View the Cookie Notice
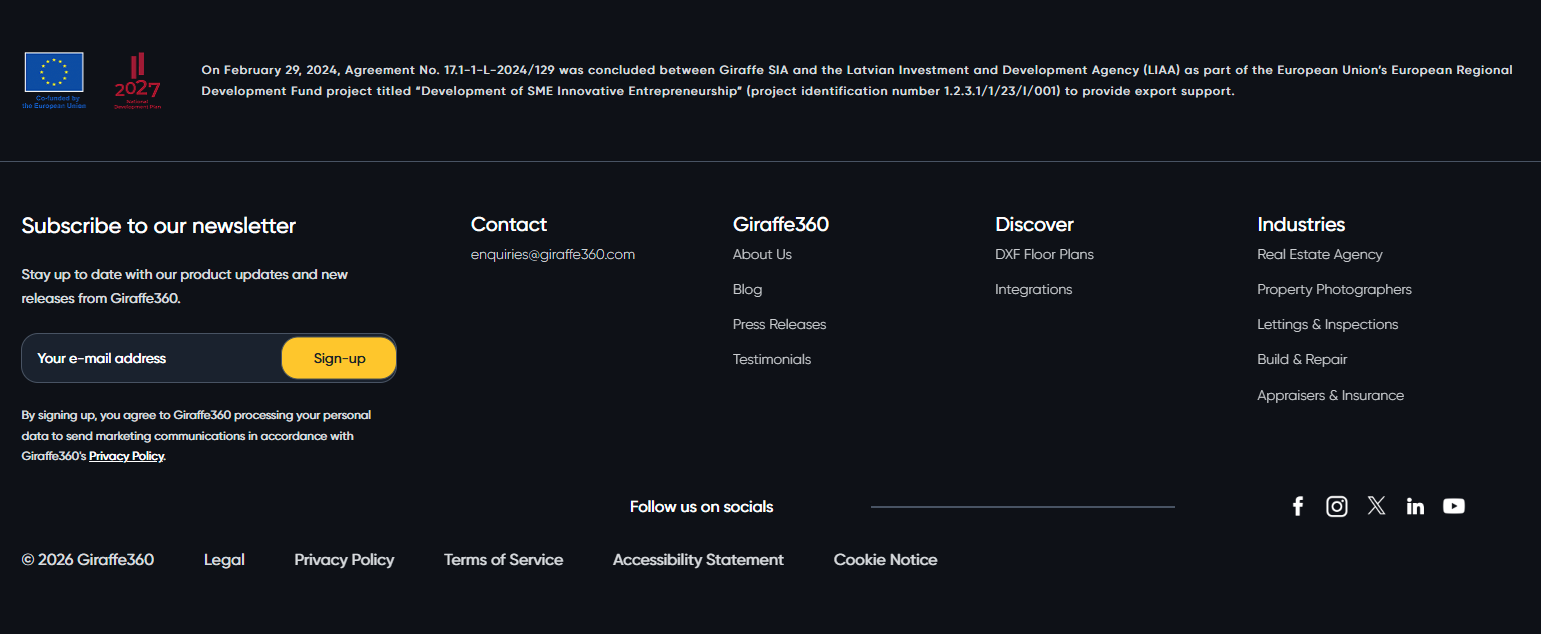The width and height of the screenshot is (1541, 634). [885, 559]
